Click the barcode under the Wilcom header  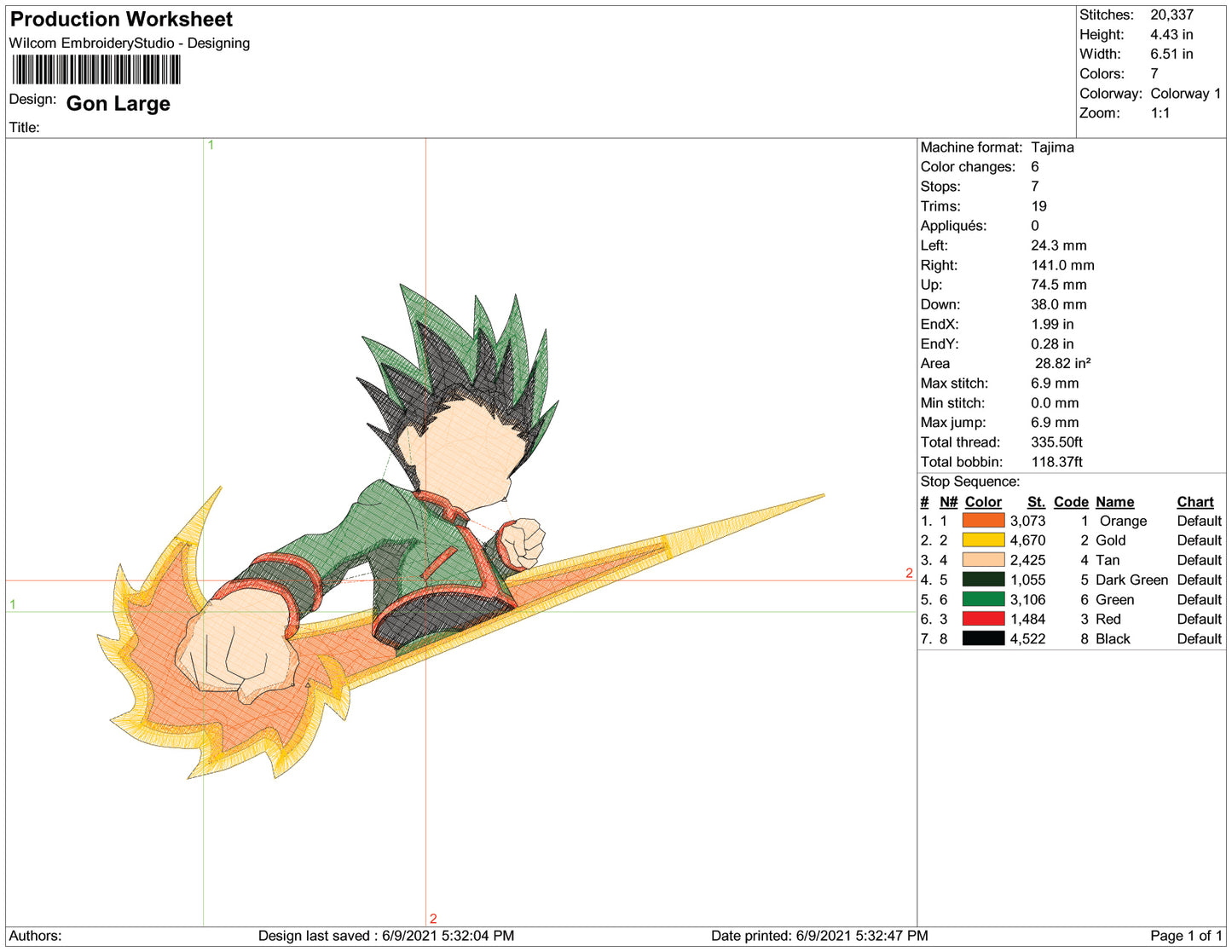(96, 70)
